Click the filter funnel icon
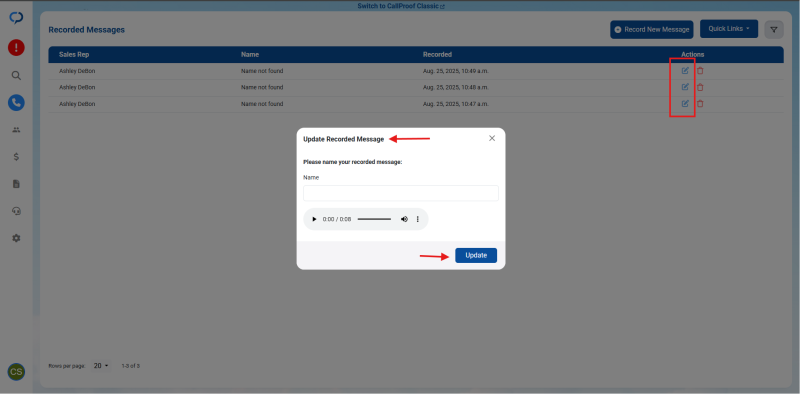Screen dimensions: 800x394 tap(774, 30)
